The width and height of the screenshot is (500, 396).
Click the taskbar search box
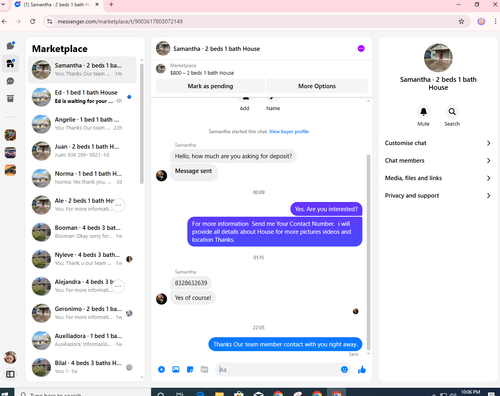pyautogui.click(x=82, y=392)
